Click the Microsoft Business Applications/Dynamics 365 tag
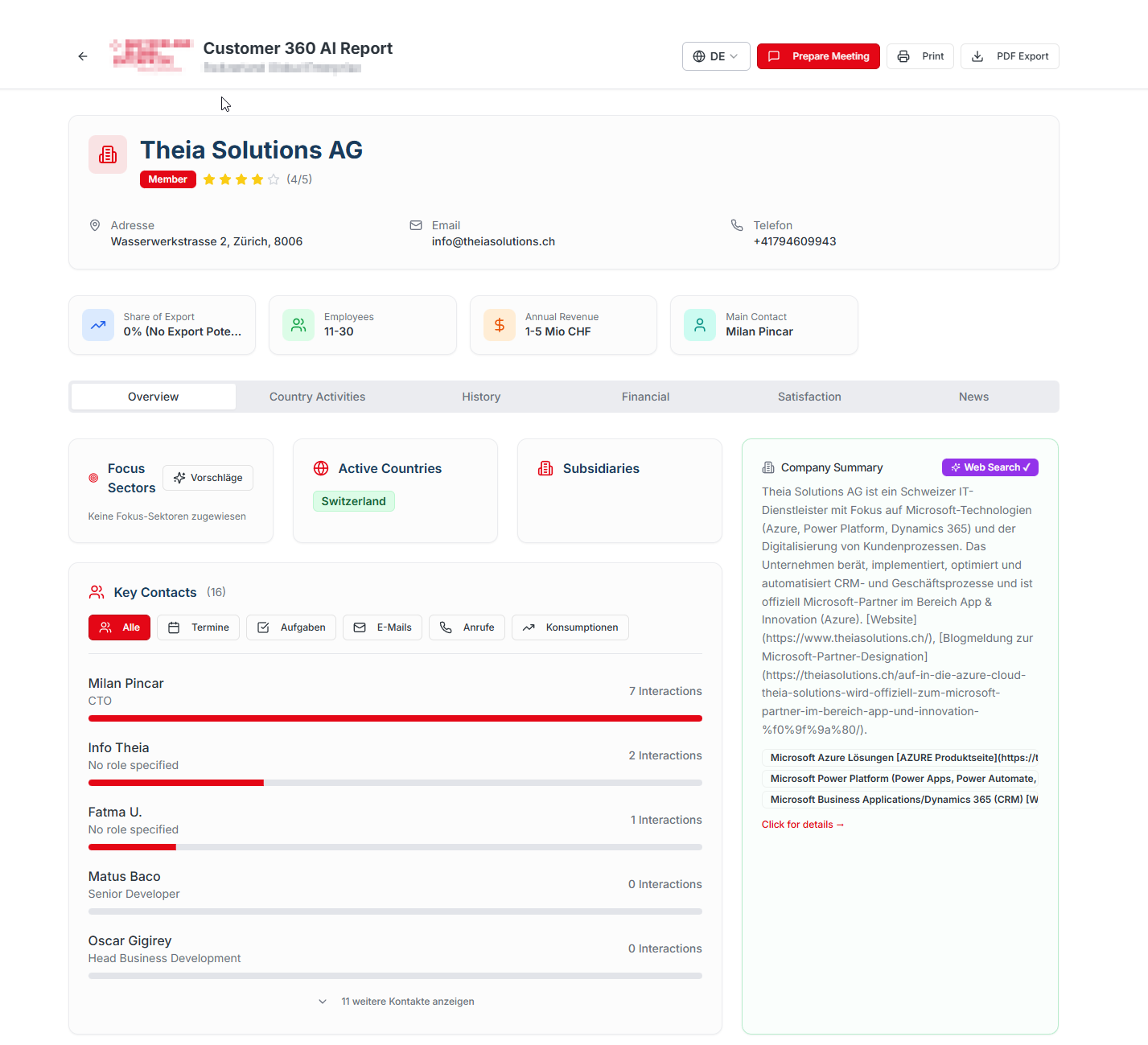This screenshot has width=1148, height=1045. point(900,800)
